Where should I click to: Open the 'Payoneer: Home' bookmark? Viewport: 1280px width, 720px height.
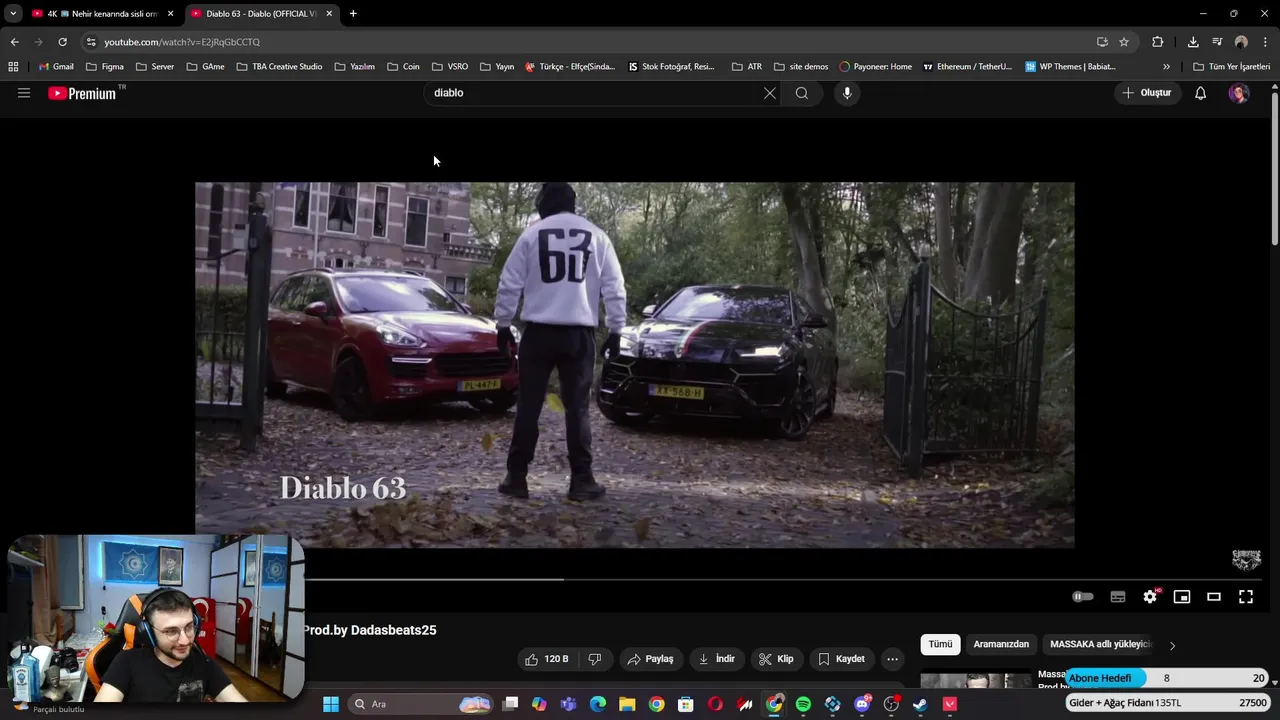[x=875, y=67]
